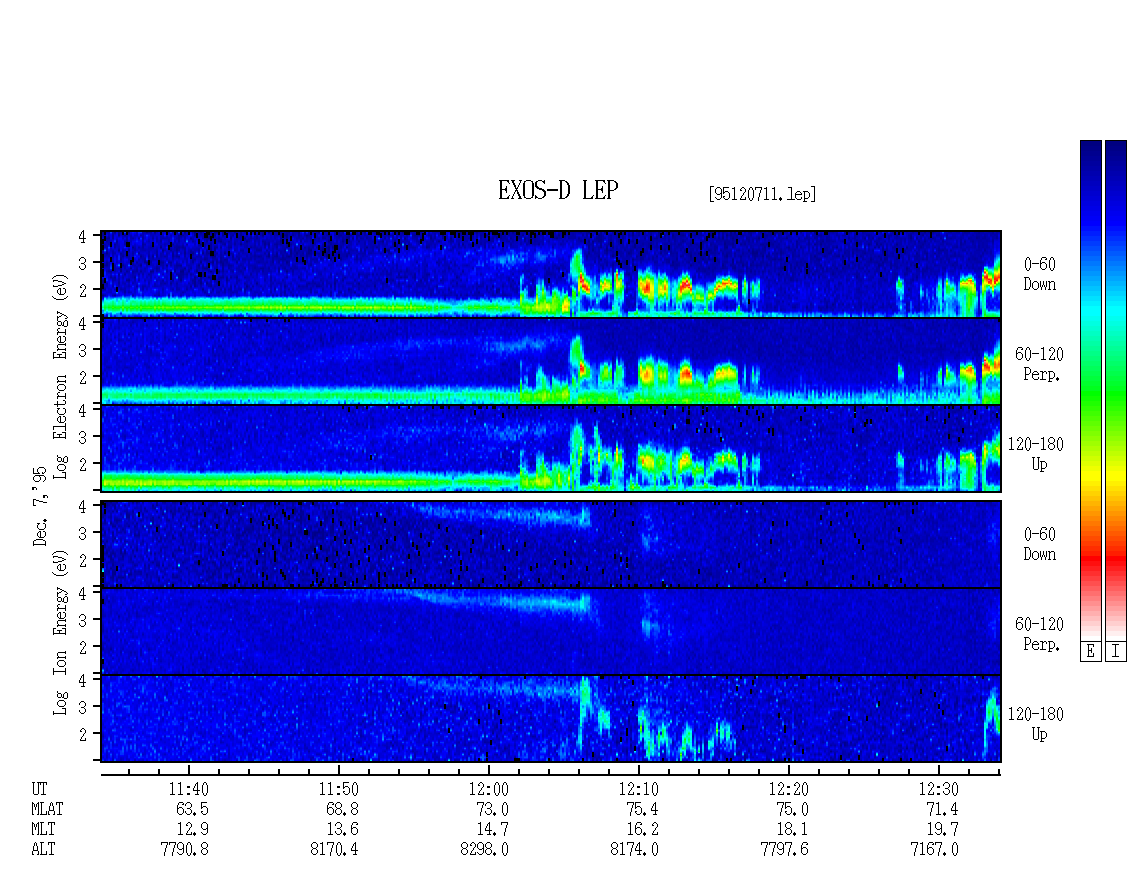Click MLT value 18.1
The image size is (1130, 875).
point(792,830)
